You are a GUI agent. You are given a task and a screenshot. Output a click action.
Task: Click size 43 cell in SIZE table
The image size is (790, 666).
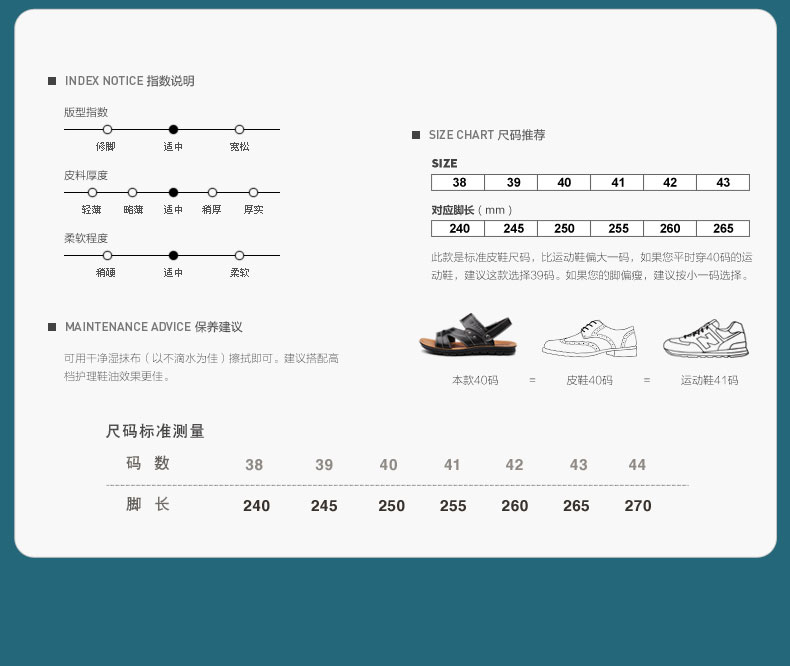(x=723, y=182)
